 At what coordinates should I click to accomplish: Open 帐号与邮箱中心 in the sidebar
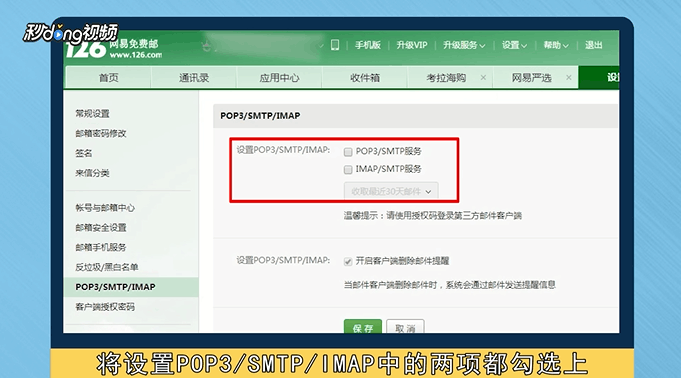point(105,208)
